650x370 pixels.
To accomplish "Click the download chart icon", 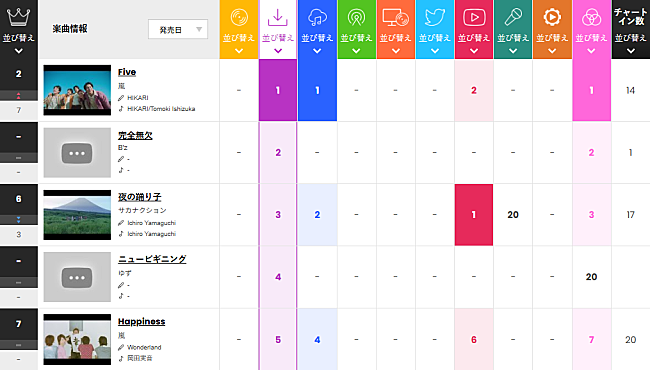I will [x=278, y=17].
